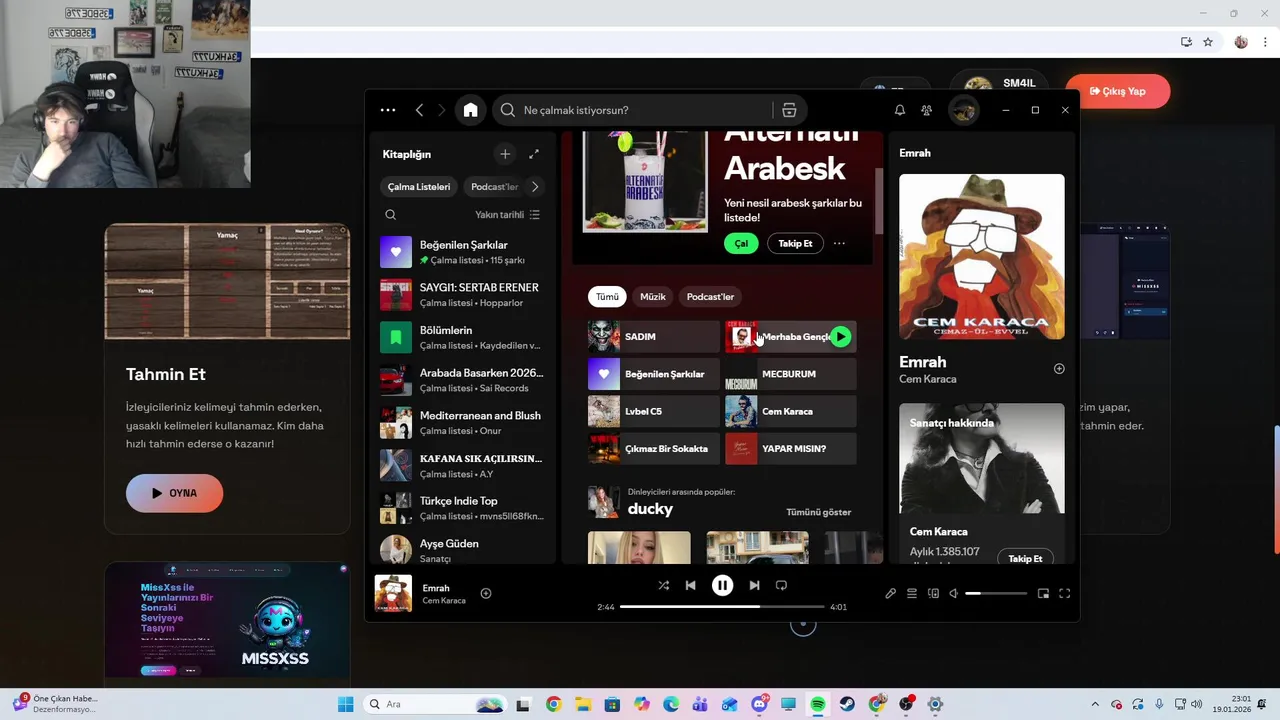Follow Cem Karaca with Takip Et
This screenshot has height=720, width=1280.
click(x=1025, y=558)
